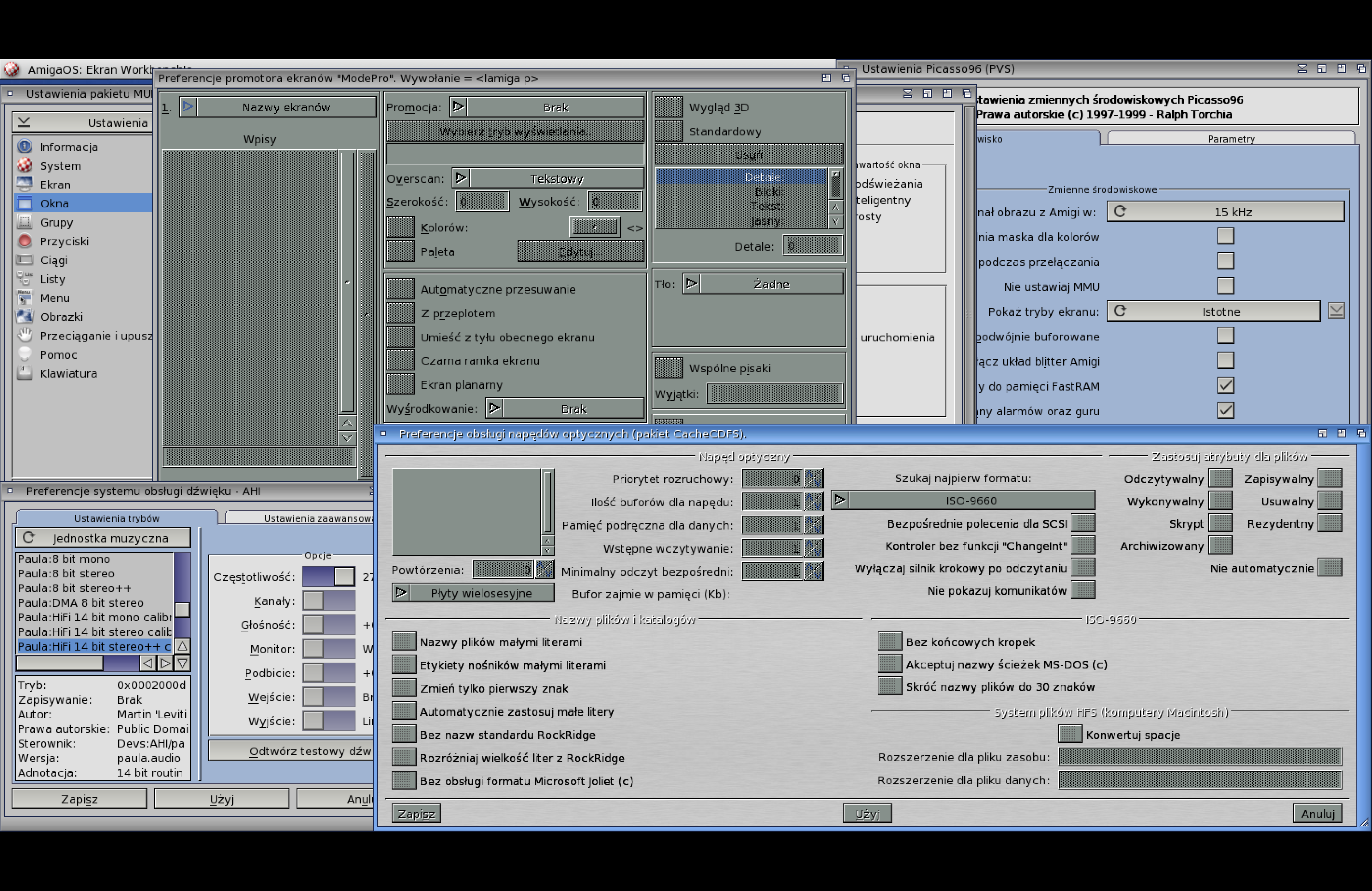Click the Kanały slider in AHI

[329, 601]
